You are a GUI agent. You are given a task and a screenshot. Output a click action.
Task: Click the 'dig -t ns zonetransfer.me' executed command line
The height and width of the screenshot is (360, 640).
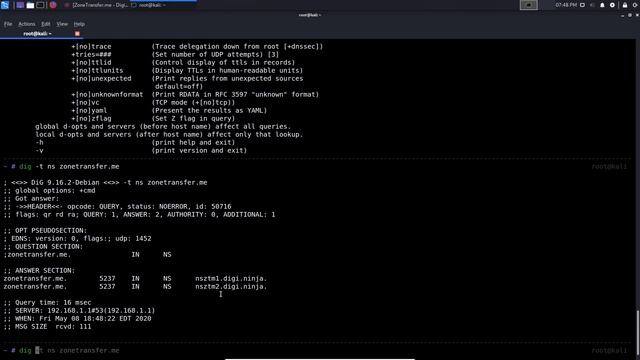[x=69, y=167]
